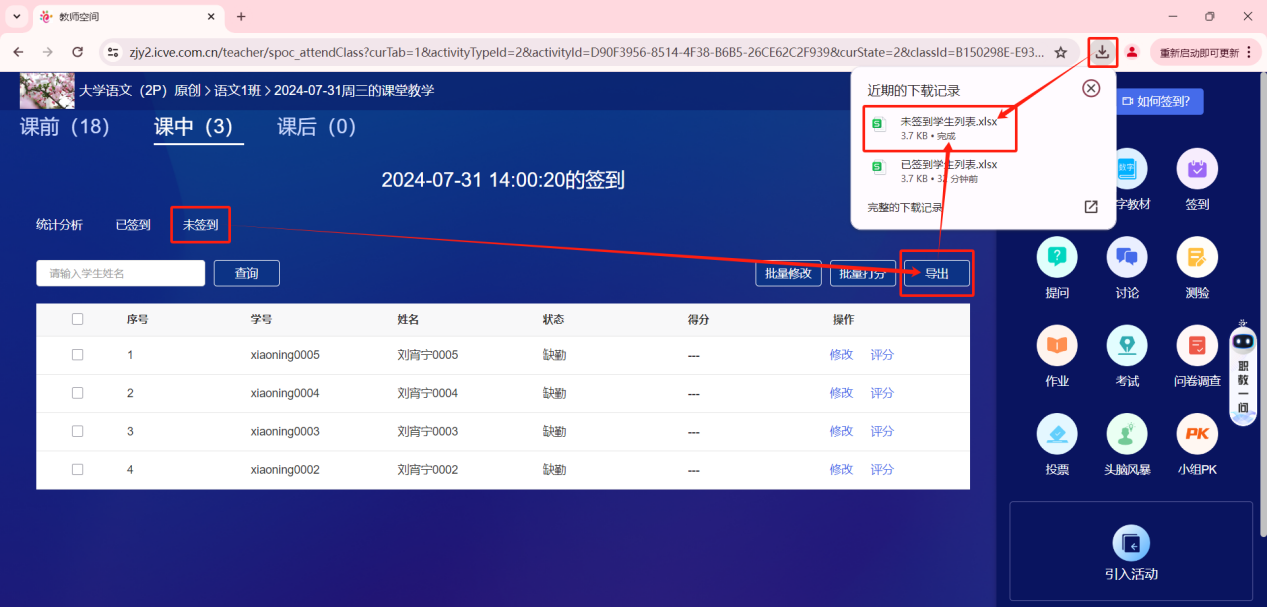Tick the checkbox for student xiaoning0005
This screenshot has height=607, width=1267.
(78, 355)
